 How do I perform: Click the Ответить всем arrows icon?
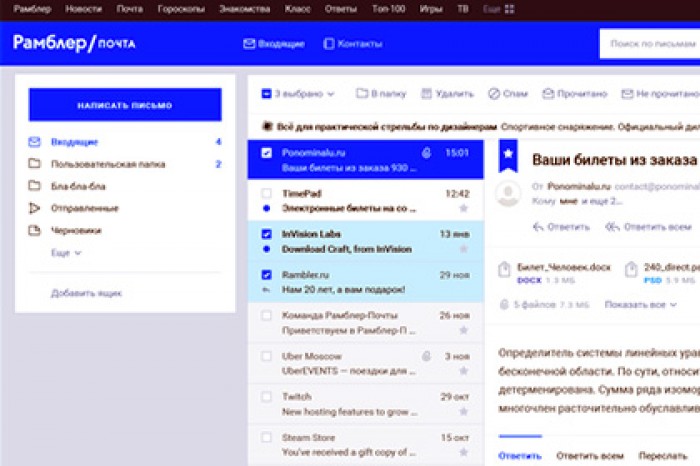(x=612, y=227)
